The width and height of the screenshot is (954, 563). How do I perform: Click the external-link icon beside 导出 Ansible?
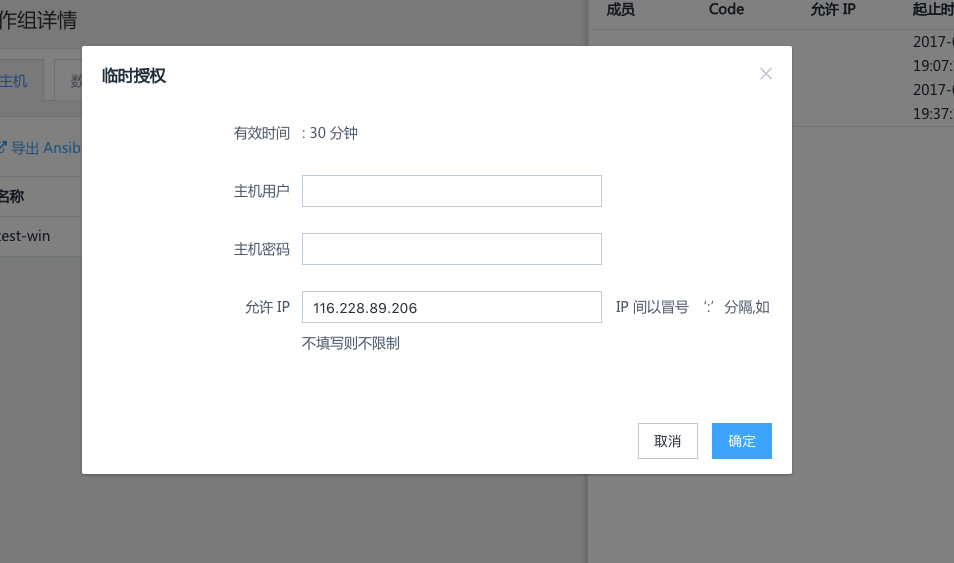(x=3, y=147)
